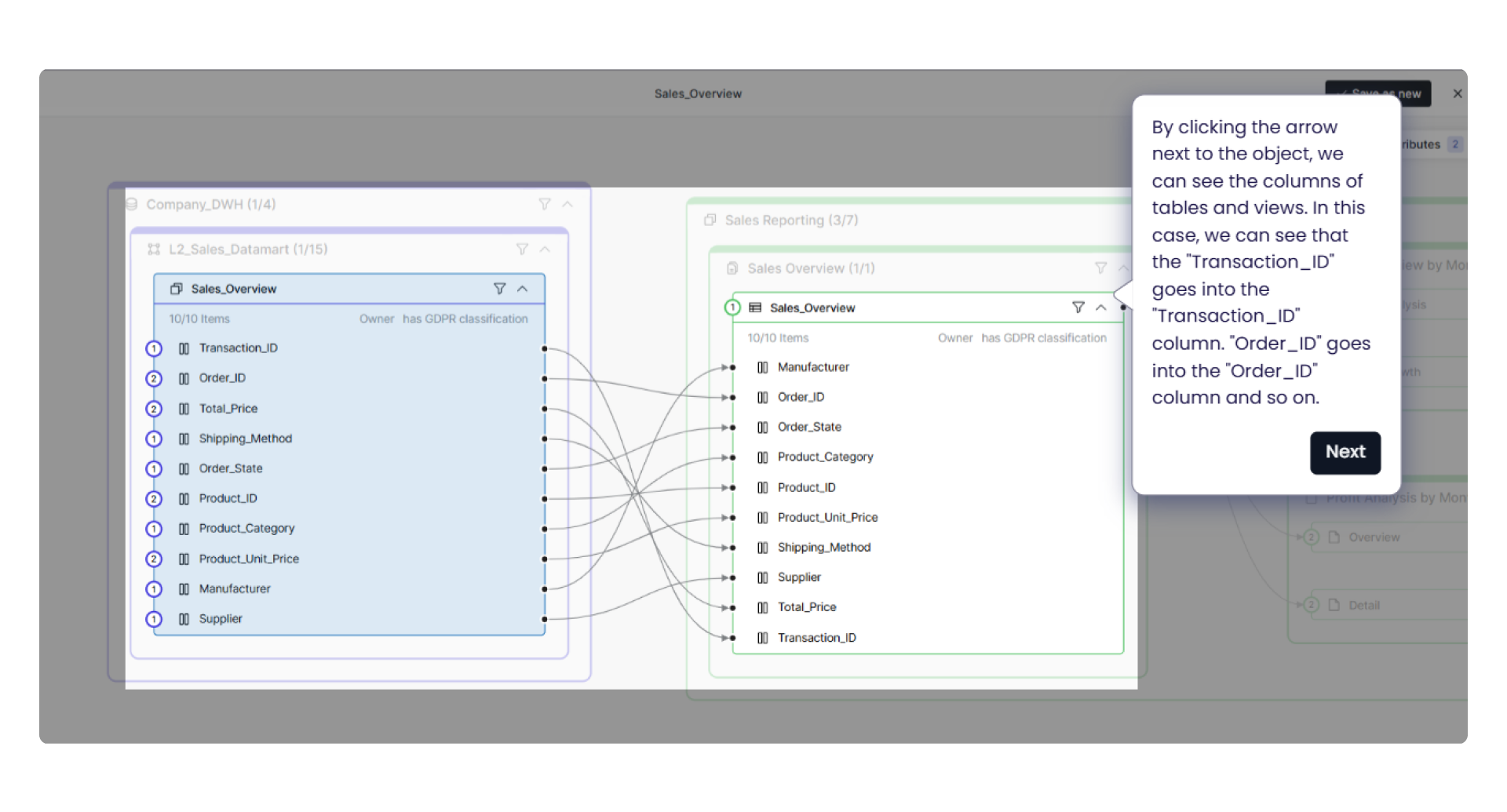The image size is (1507, 812).
Task: Click the green badge beside right Sales_Overview
Action: coord(732,308)
